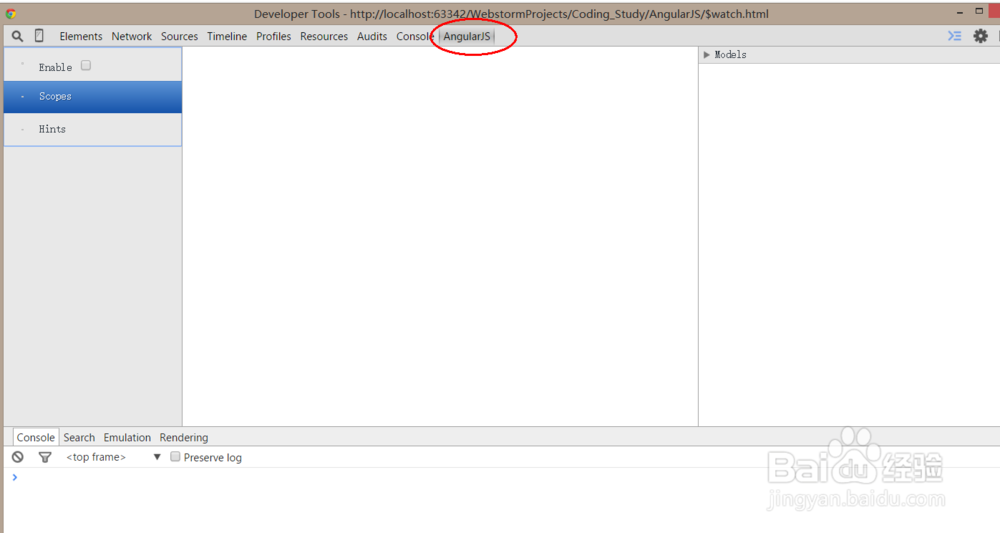This screenshot has height=533, width=1000.
Task: Click the magnifier inspect element icon
Action: [17, 36]
